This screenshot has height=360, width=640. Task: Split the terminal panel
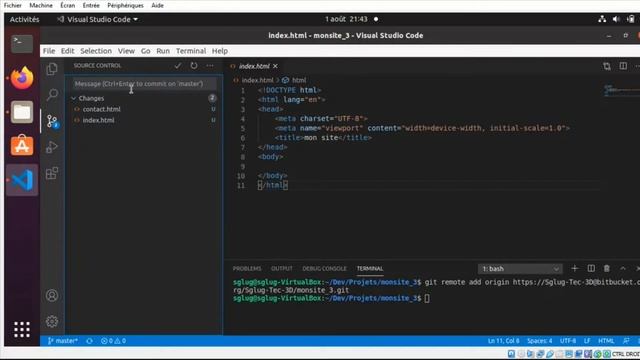[591, 269]
